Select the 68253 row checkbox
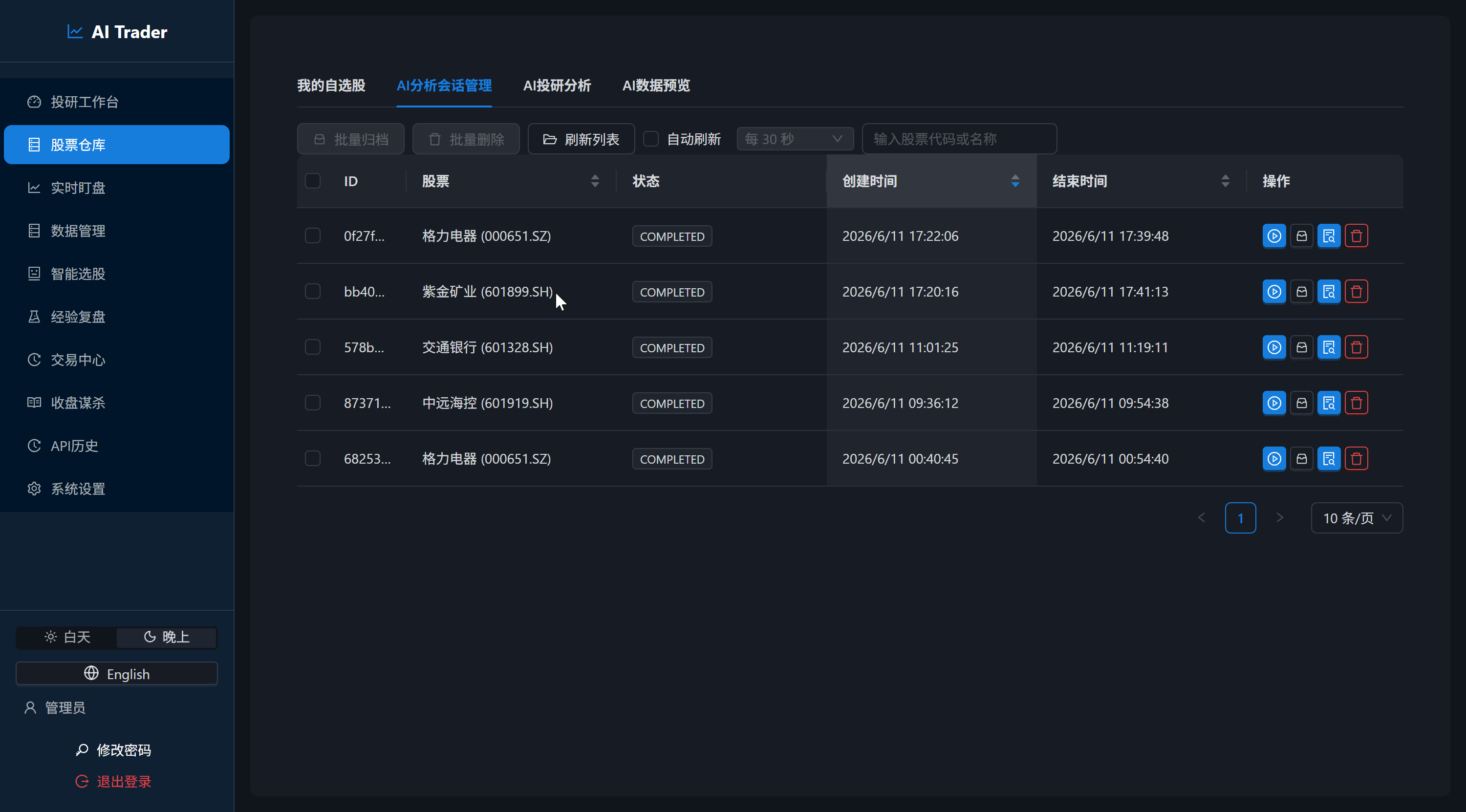The width and height of the screenshot is (1466, 812). coord(312,459)
